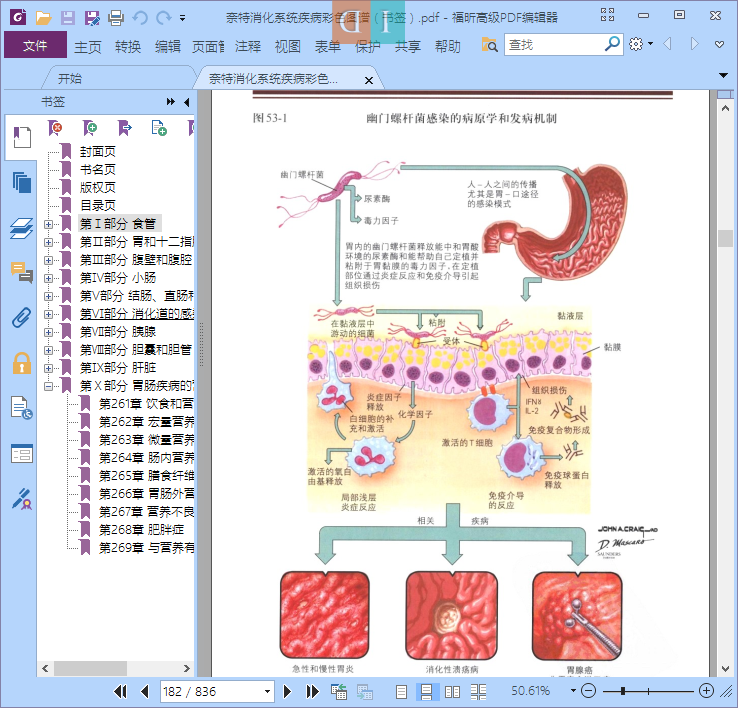The width and height of the screenshot is (738, 708).
Task: Select the 封面页 bookmark
Action: 97,152
